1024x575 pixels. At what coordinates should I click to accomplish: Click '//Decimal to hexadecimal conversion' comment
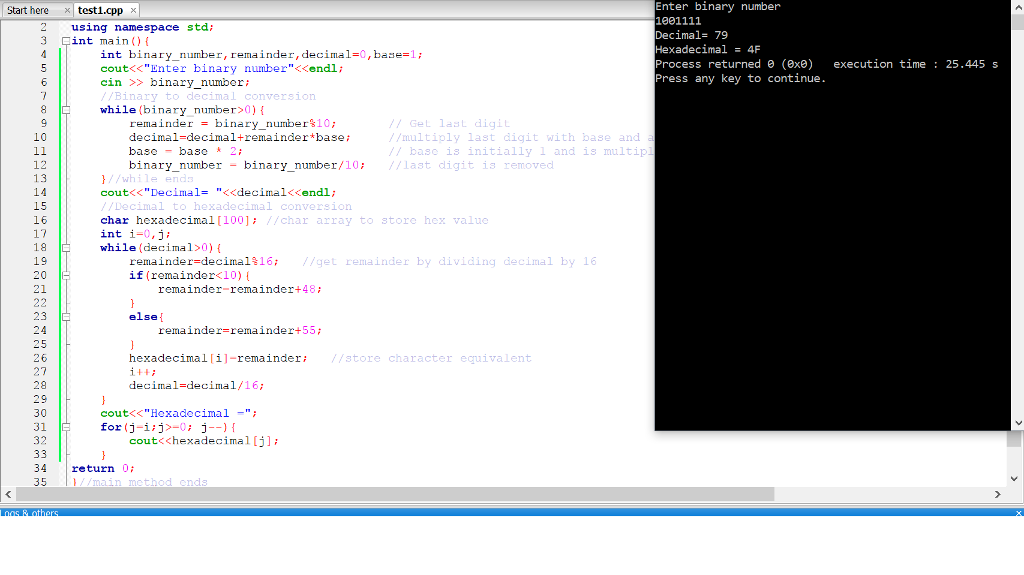pos(226,206)
